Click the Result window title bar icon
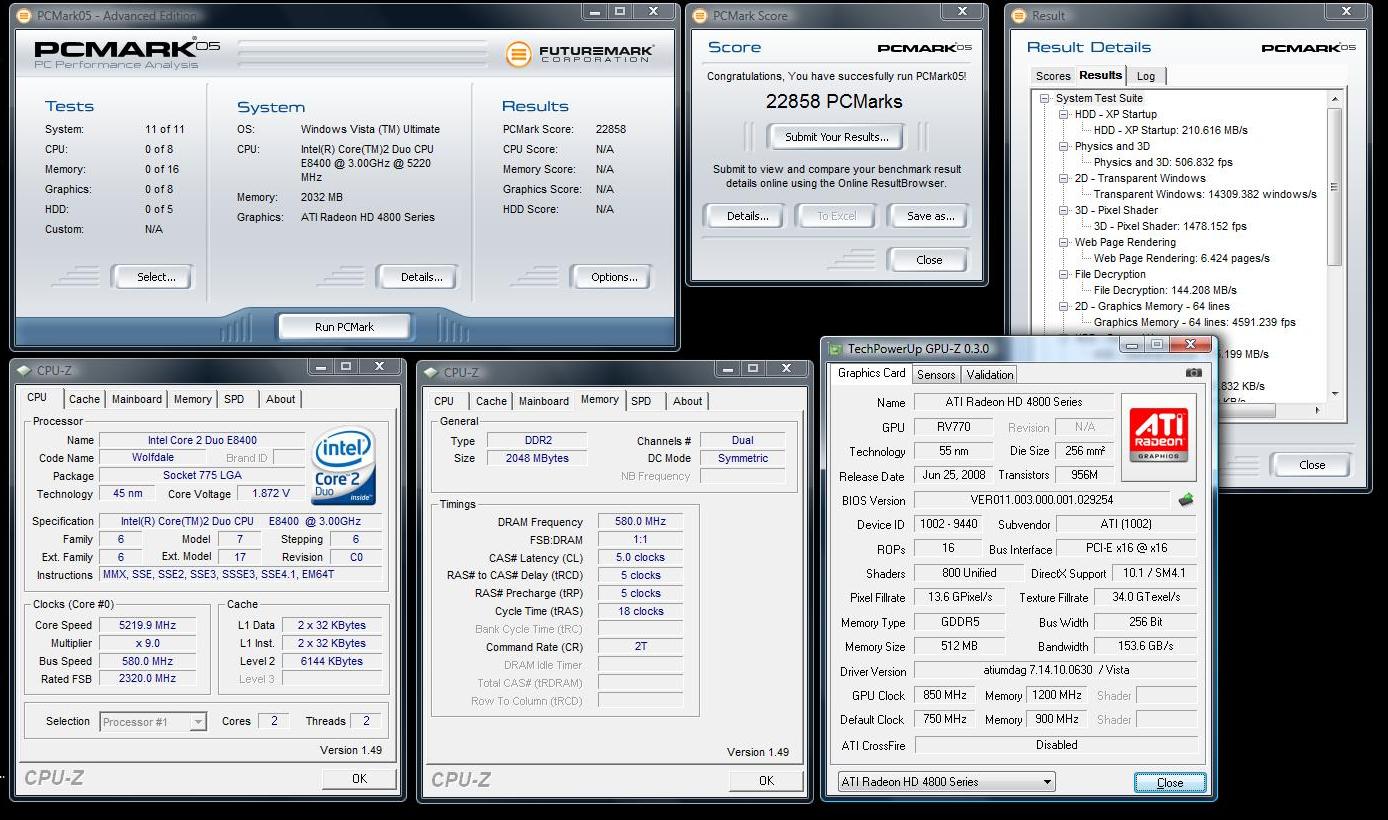This screenshot has width=1388, height=820. tap(1019, 15)
